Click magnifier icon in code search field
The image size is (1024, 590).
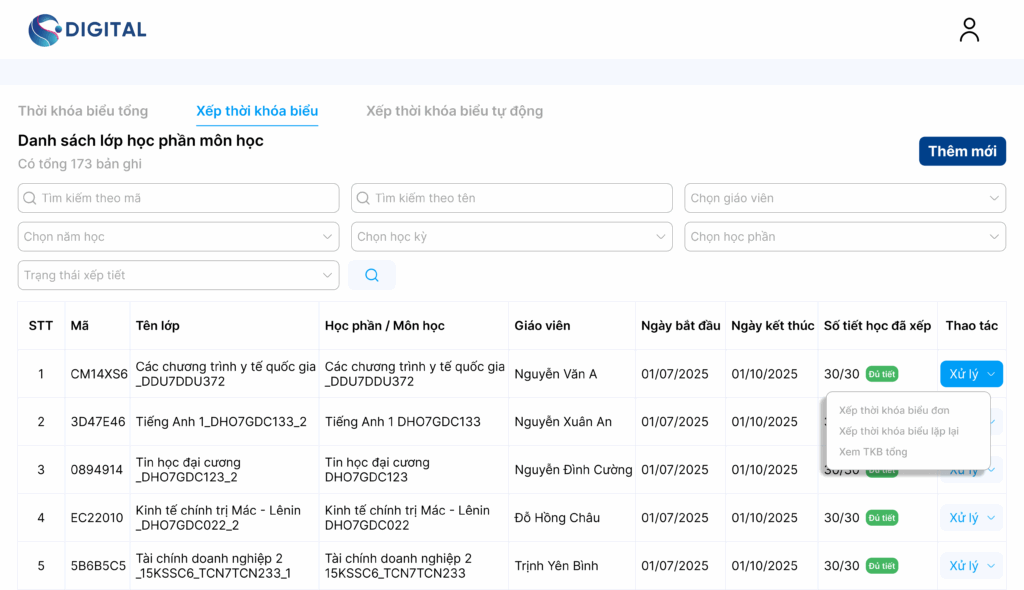pos(30,198)
